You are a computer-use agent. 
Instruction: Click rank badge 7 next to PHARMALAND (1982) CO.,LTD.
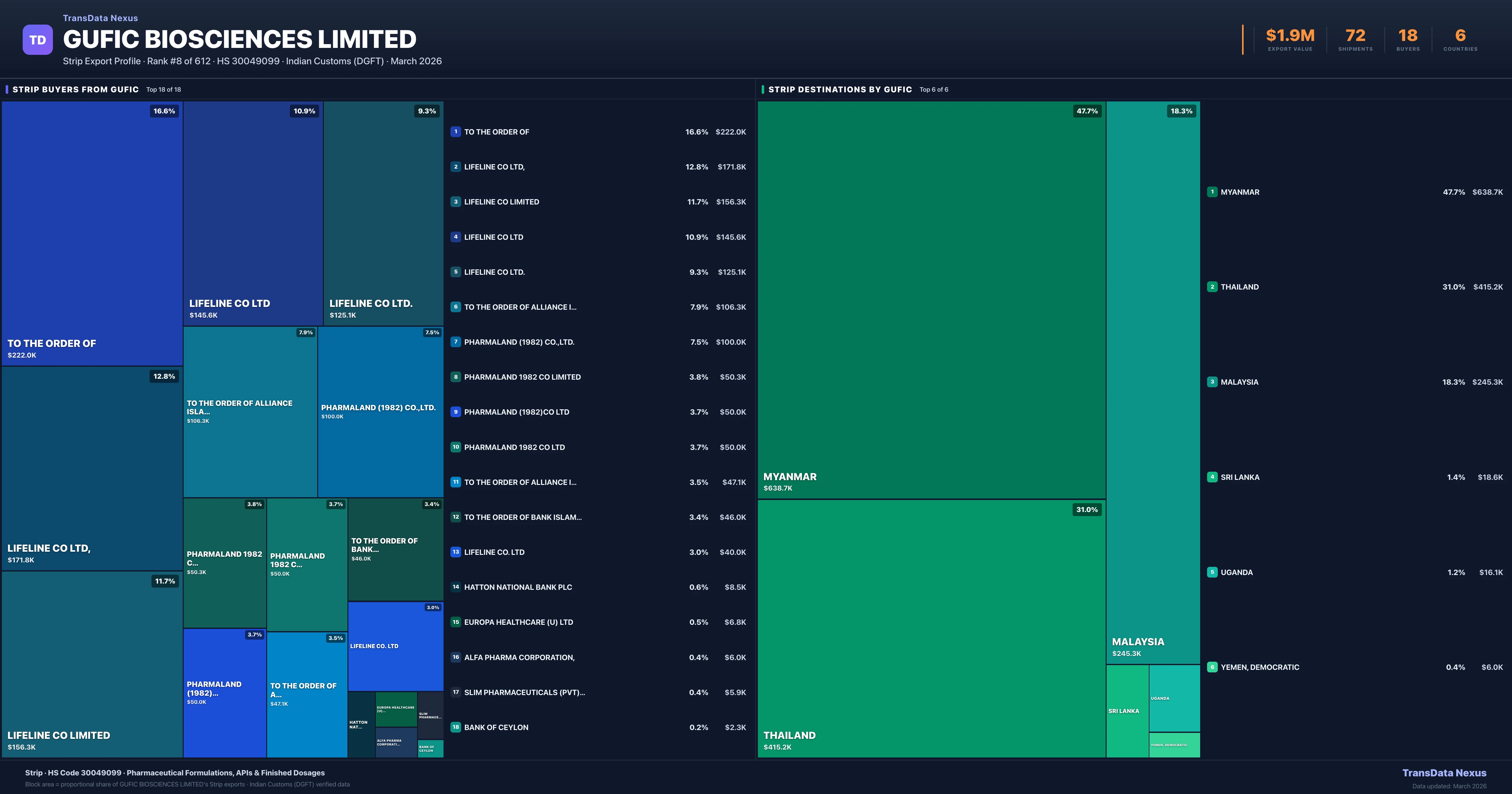tap(455, 342)
